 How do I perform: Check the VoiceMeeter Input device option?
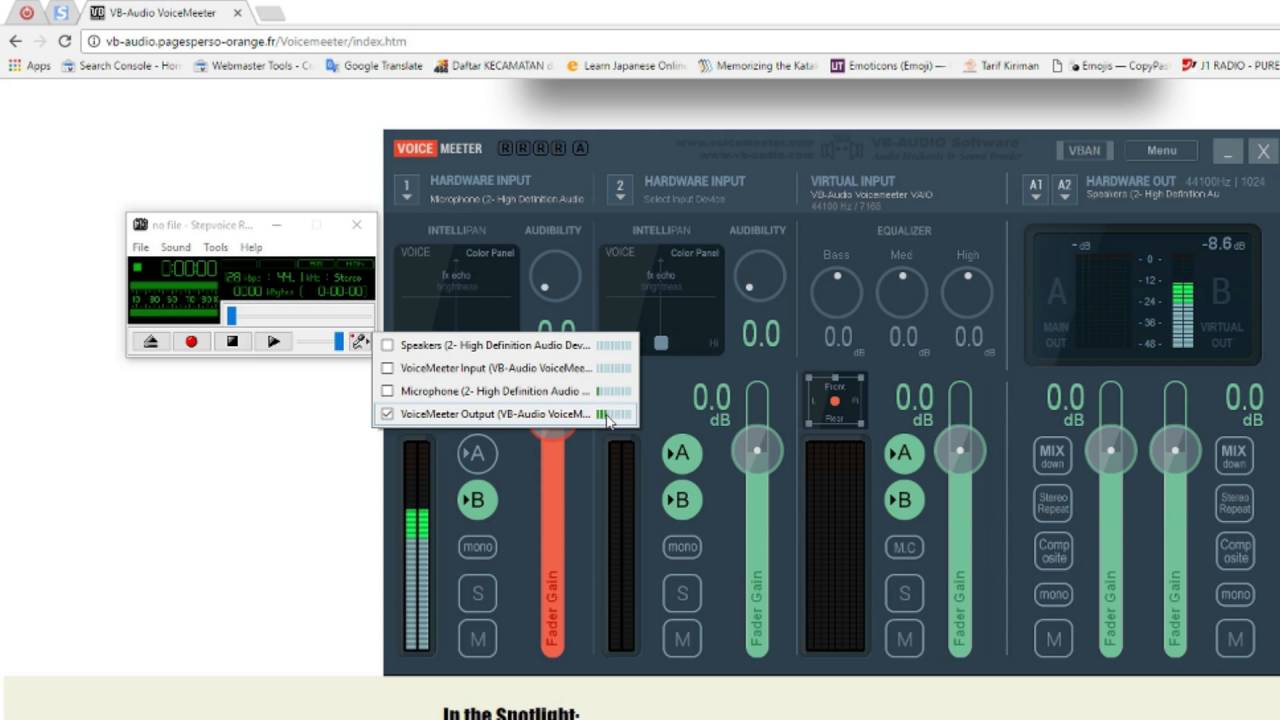pyautogui.click(x=387, y=368)
